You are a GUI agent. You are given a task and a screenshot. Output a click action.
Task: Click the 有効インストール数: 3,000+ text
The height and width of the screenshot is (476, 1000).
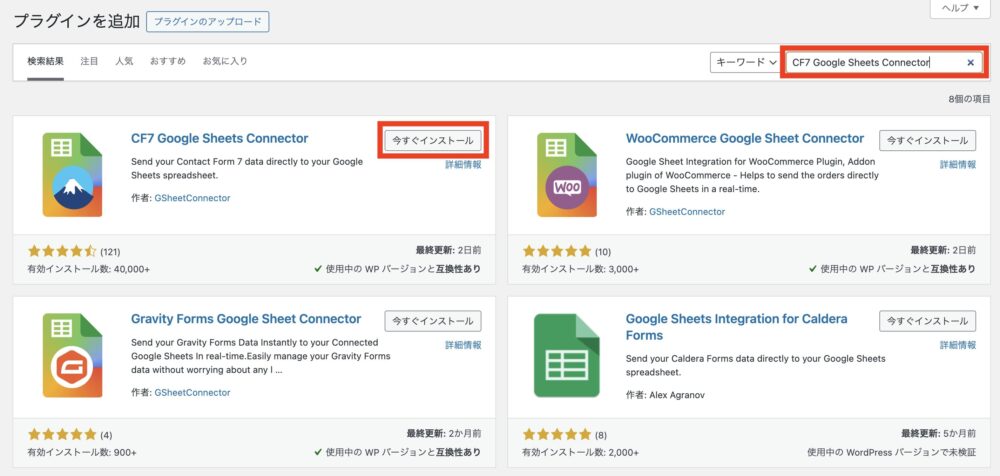tap(580, 269)
